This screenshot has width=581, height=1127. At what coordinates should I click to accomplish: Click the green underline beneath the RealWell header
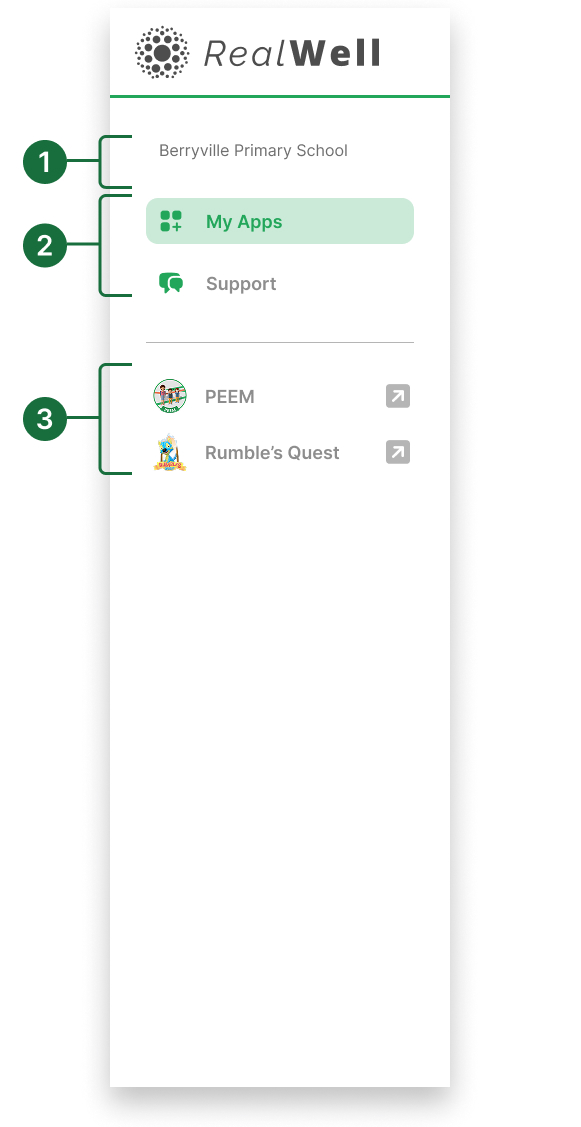tap(280, 96)
